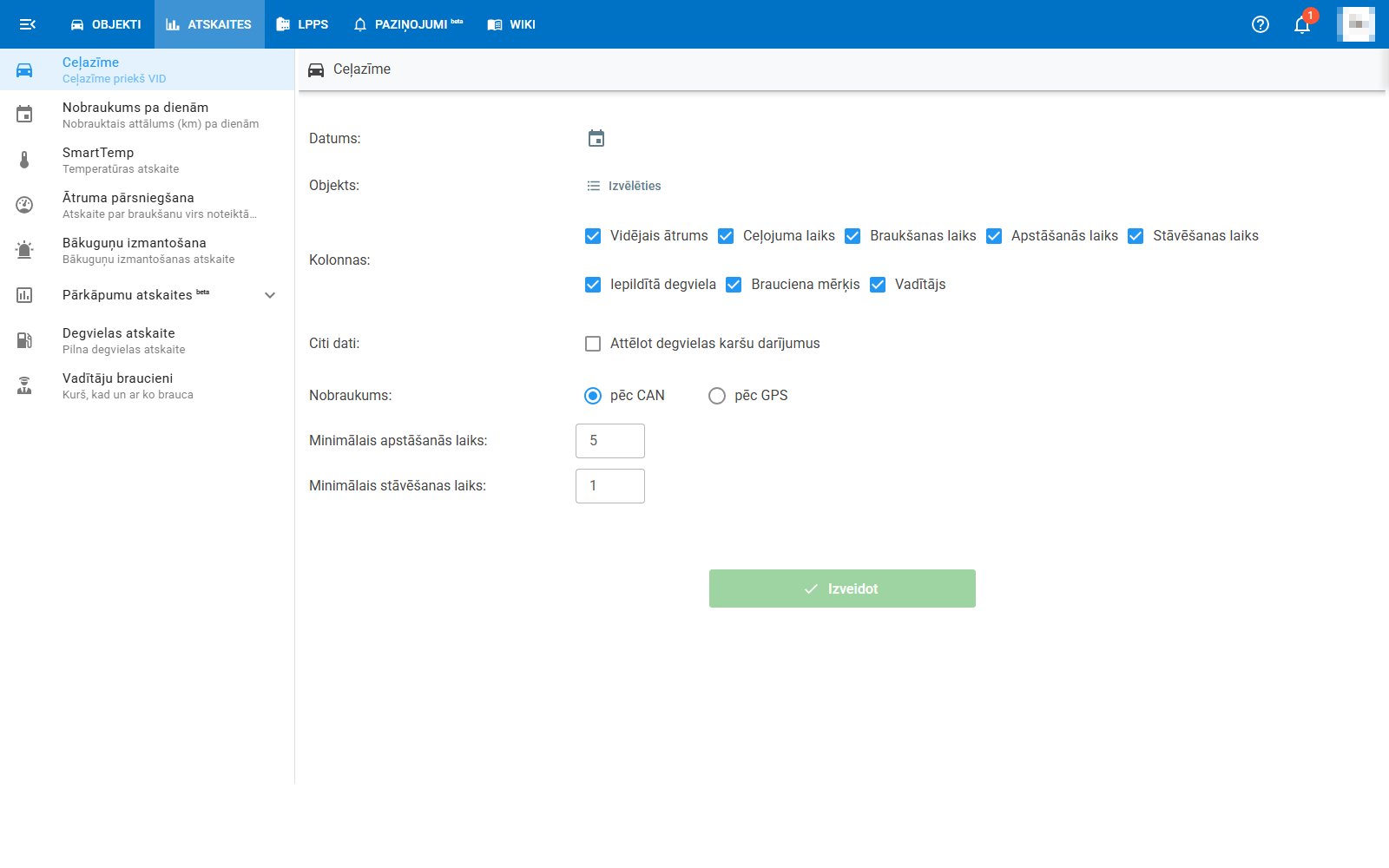Open the Vadītāju braucieni driver icon

pos(24,385)
